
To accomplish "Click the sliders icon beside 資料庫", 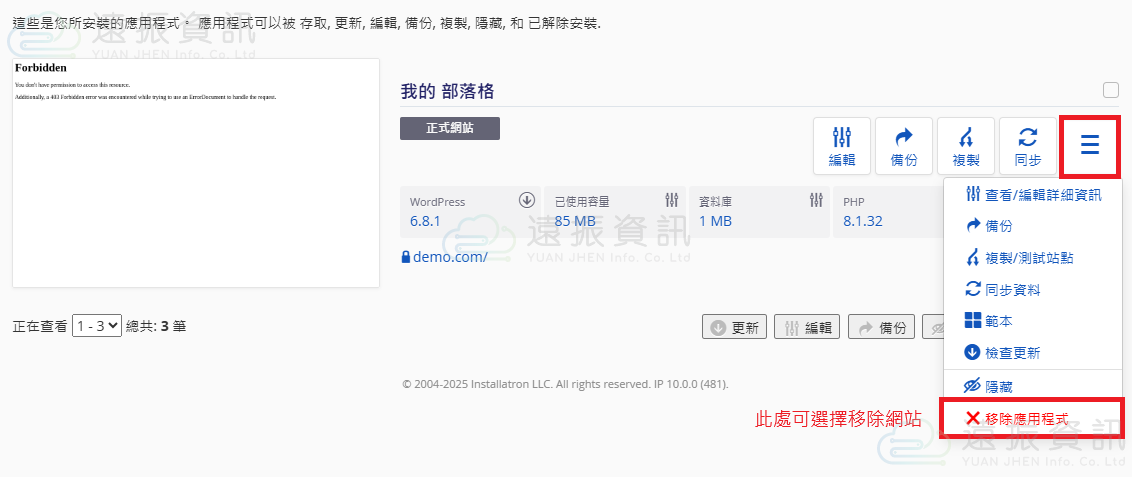I will (816, 200).
